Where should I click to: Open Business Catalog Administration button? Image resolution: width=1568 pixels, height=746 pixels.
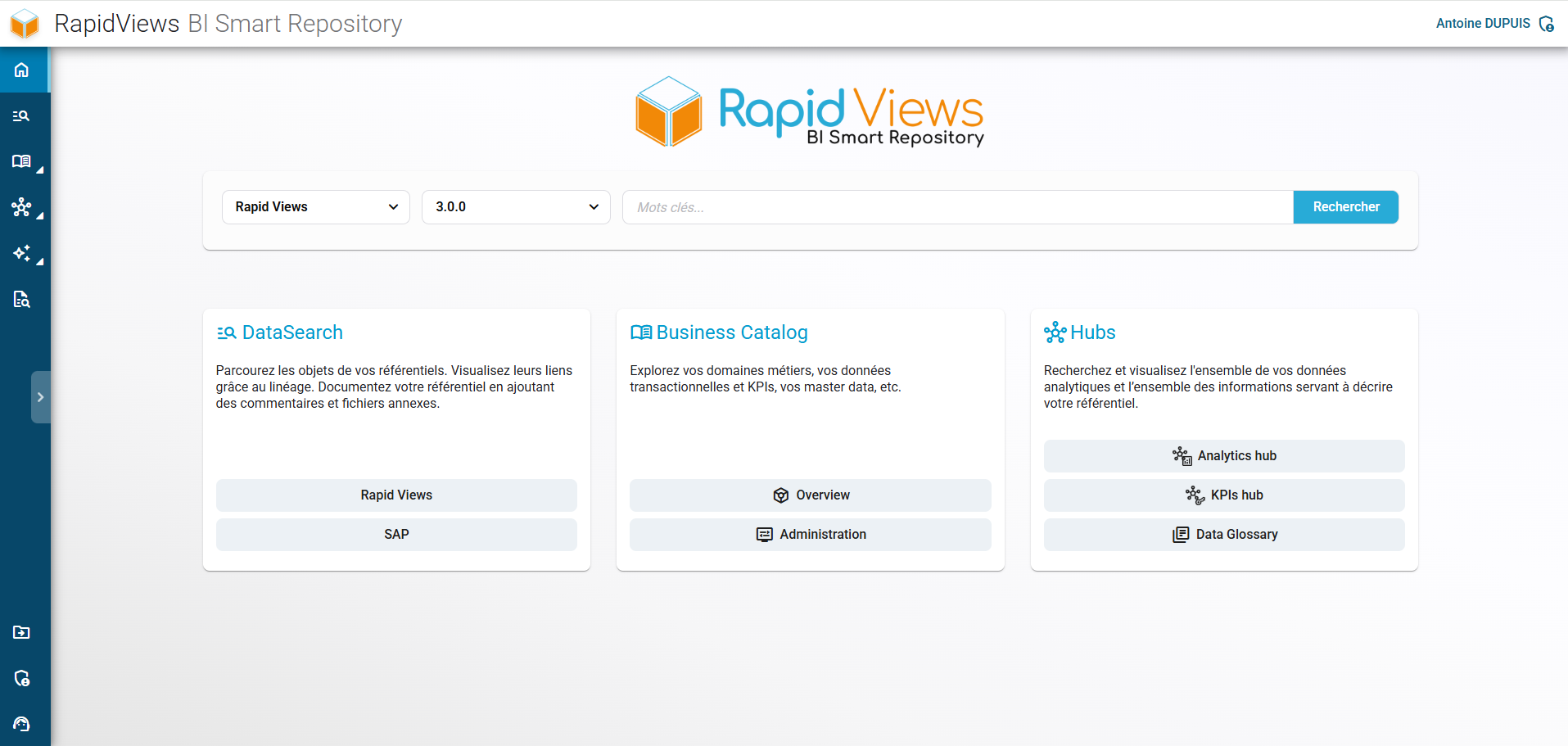click(x=811, y=535)
